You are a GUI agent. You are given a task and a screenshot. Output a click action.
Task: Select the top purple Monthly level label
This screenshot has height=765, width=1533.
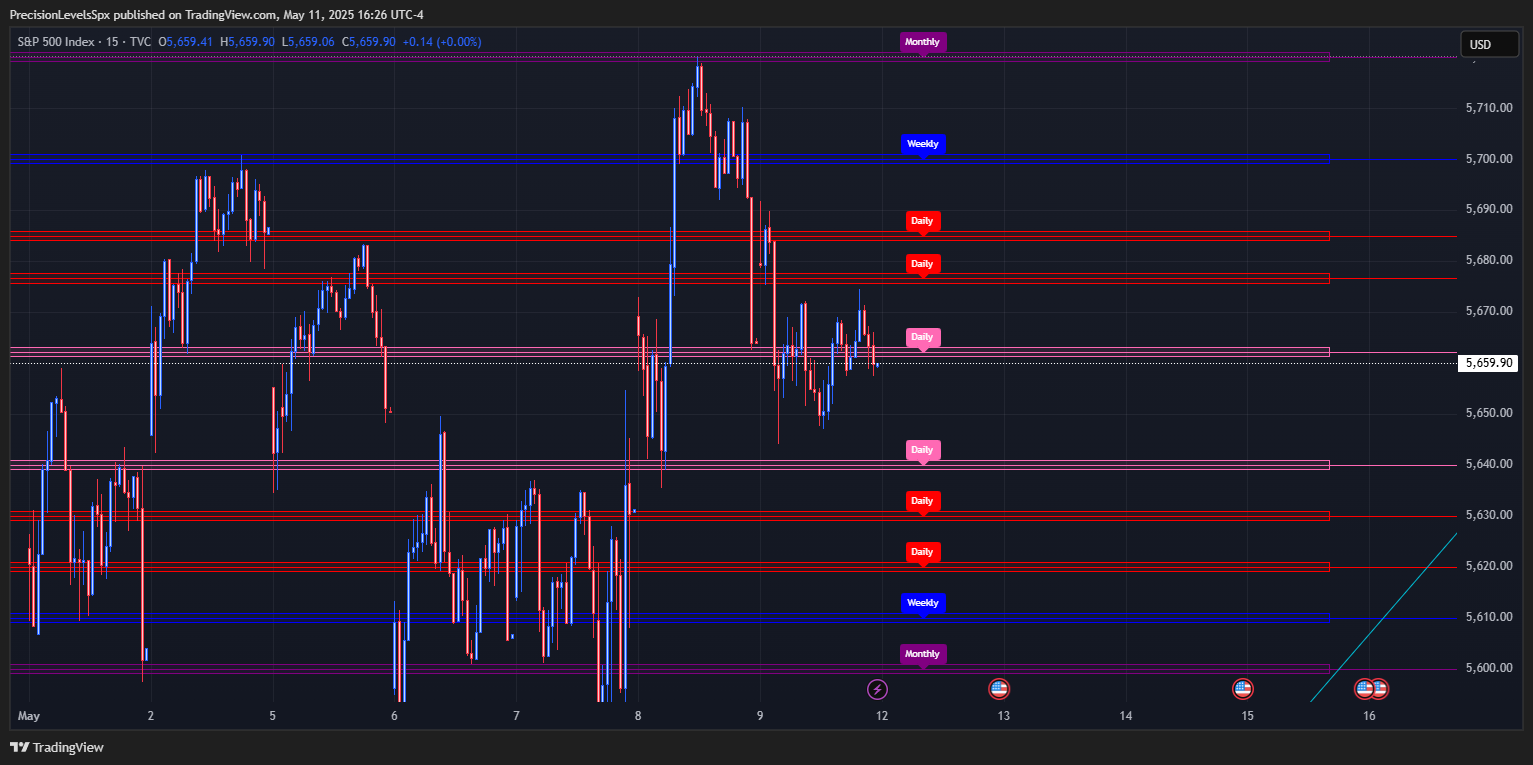click(x=921, y=42)
